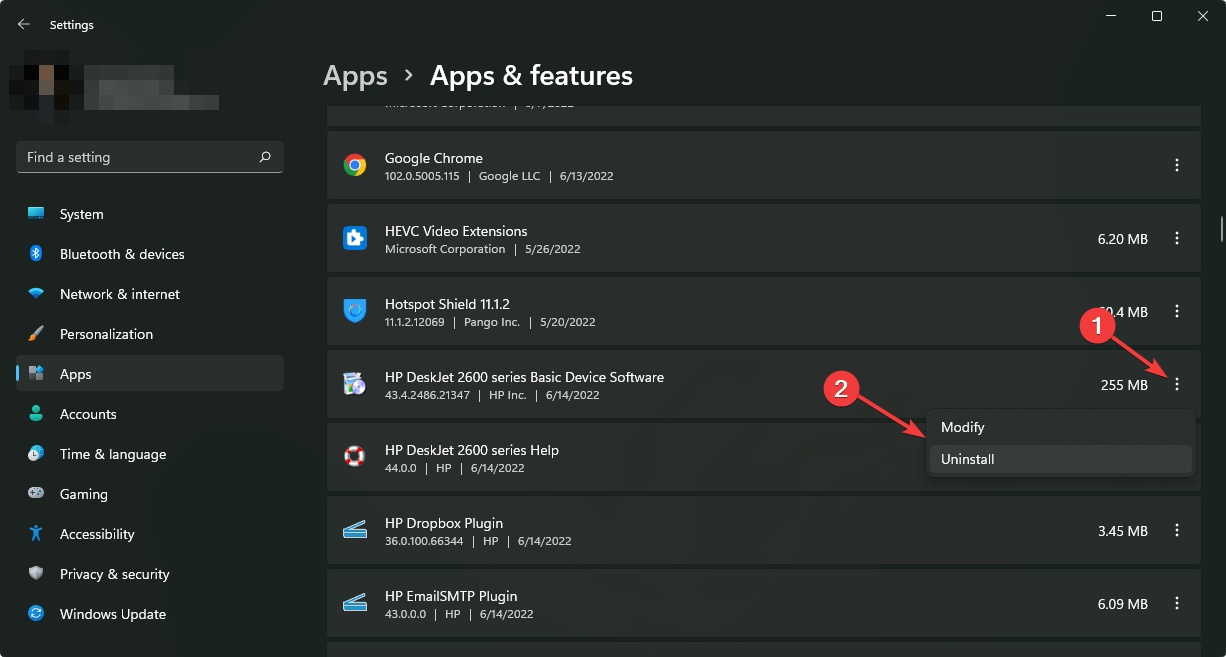Click the Apps breadcrumb link
The height and width of the screenshot is (657, 1226).
[x=355, y=75]
